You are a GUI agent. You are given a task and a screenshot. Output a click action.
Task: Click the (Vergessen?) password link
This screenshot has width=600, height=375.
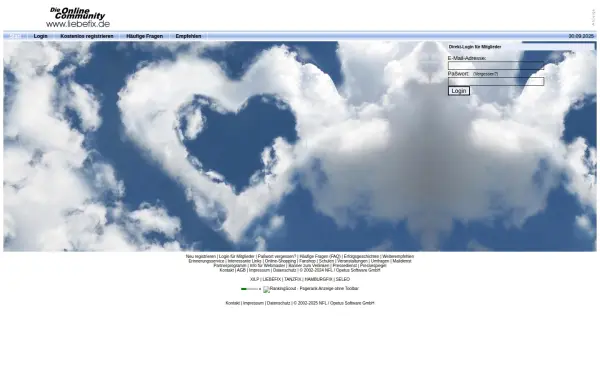[x=485, y=74]
